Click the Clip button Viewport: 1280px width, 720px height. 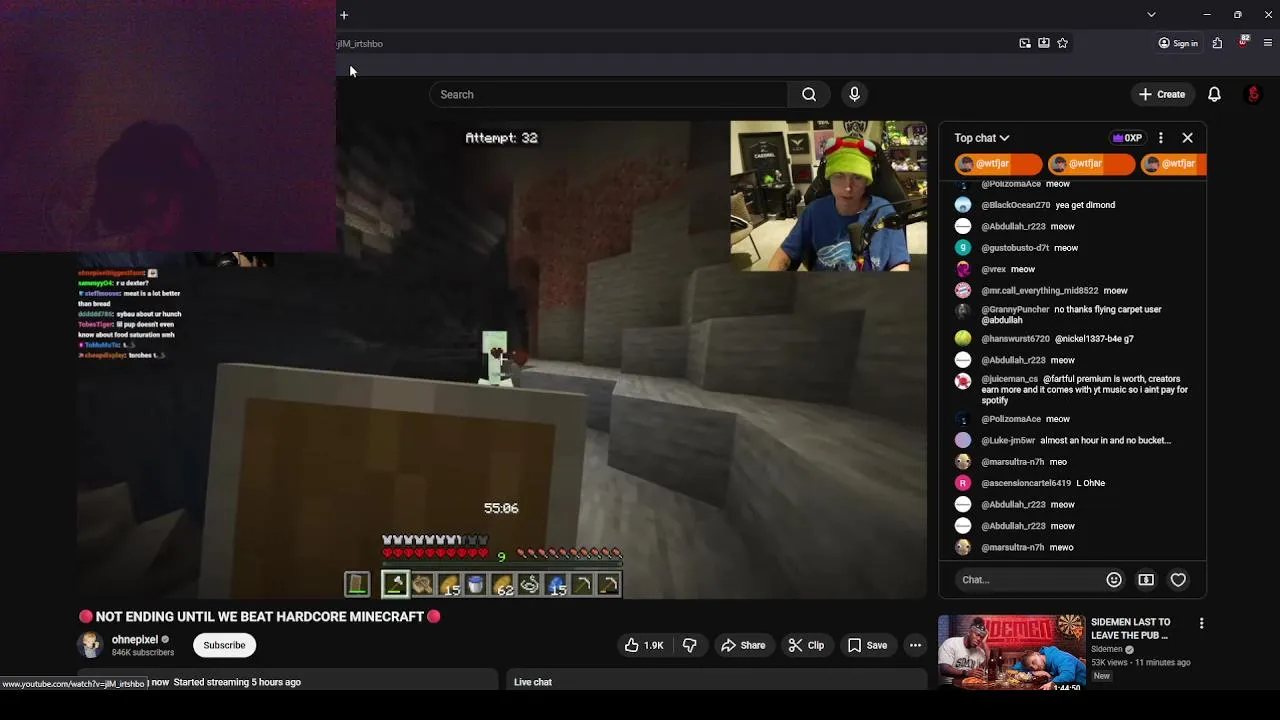coord(806,645)
